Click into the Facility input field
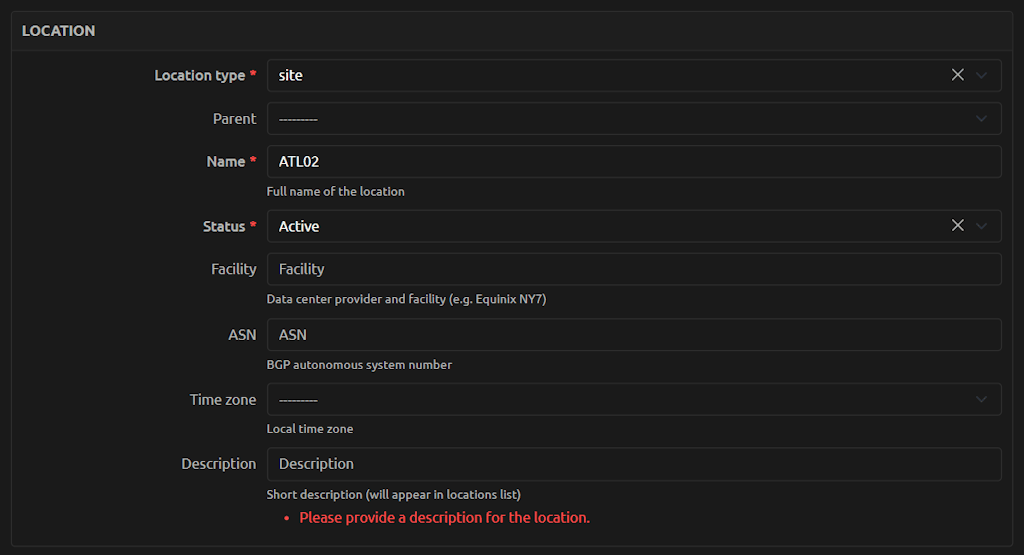Viewport: 1024px width, 555px height. 633,269
